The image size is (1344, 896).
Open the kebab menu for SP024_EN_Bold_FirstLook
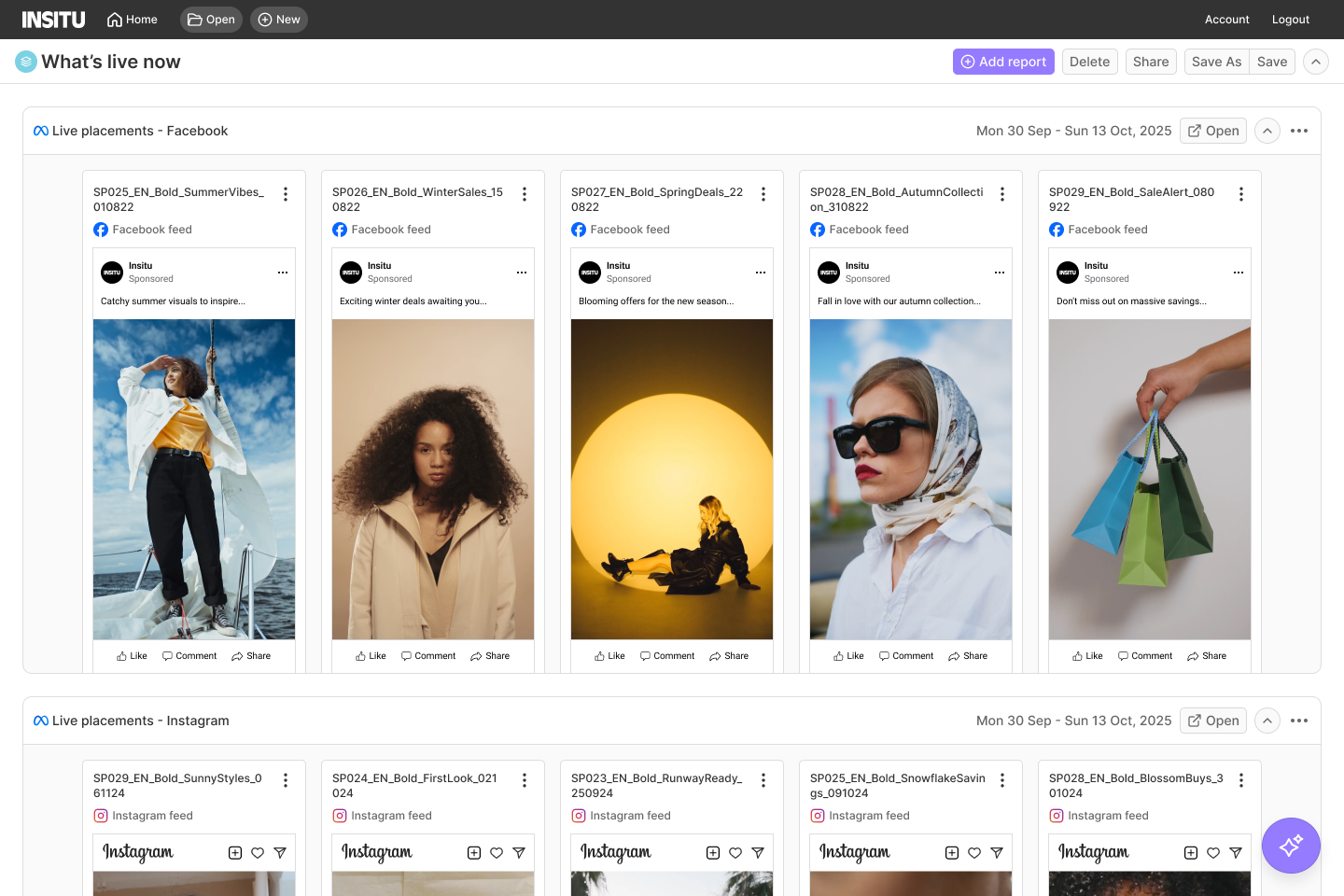click(525, 780)
